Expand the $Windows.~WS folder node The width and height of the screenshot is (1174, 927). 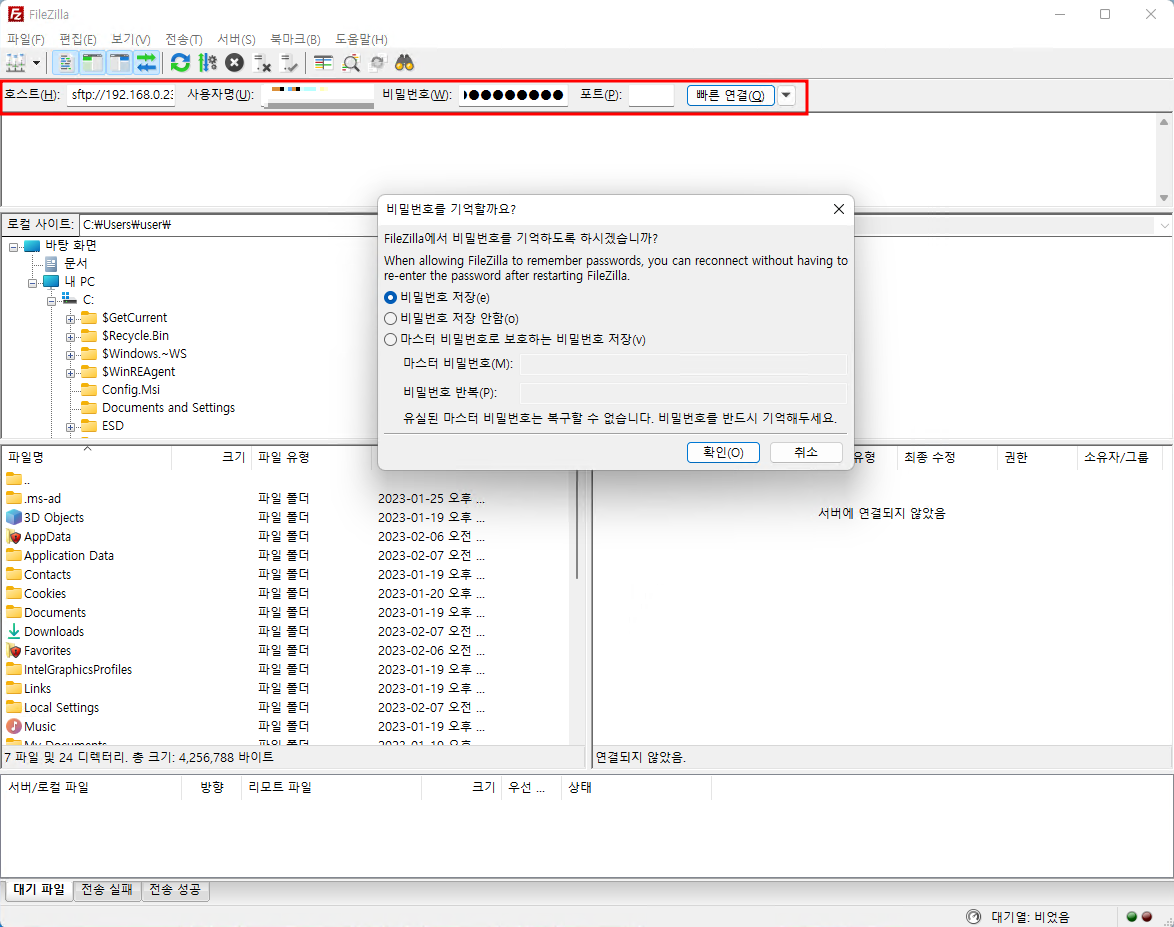[70, 355]
